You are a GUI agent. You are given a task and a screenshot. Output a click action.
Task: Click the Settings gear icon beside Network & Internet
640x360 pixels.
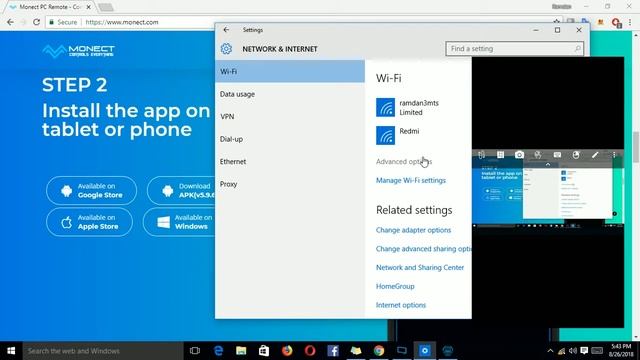click(226, 49)
